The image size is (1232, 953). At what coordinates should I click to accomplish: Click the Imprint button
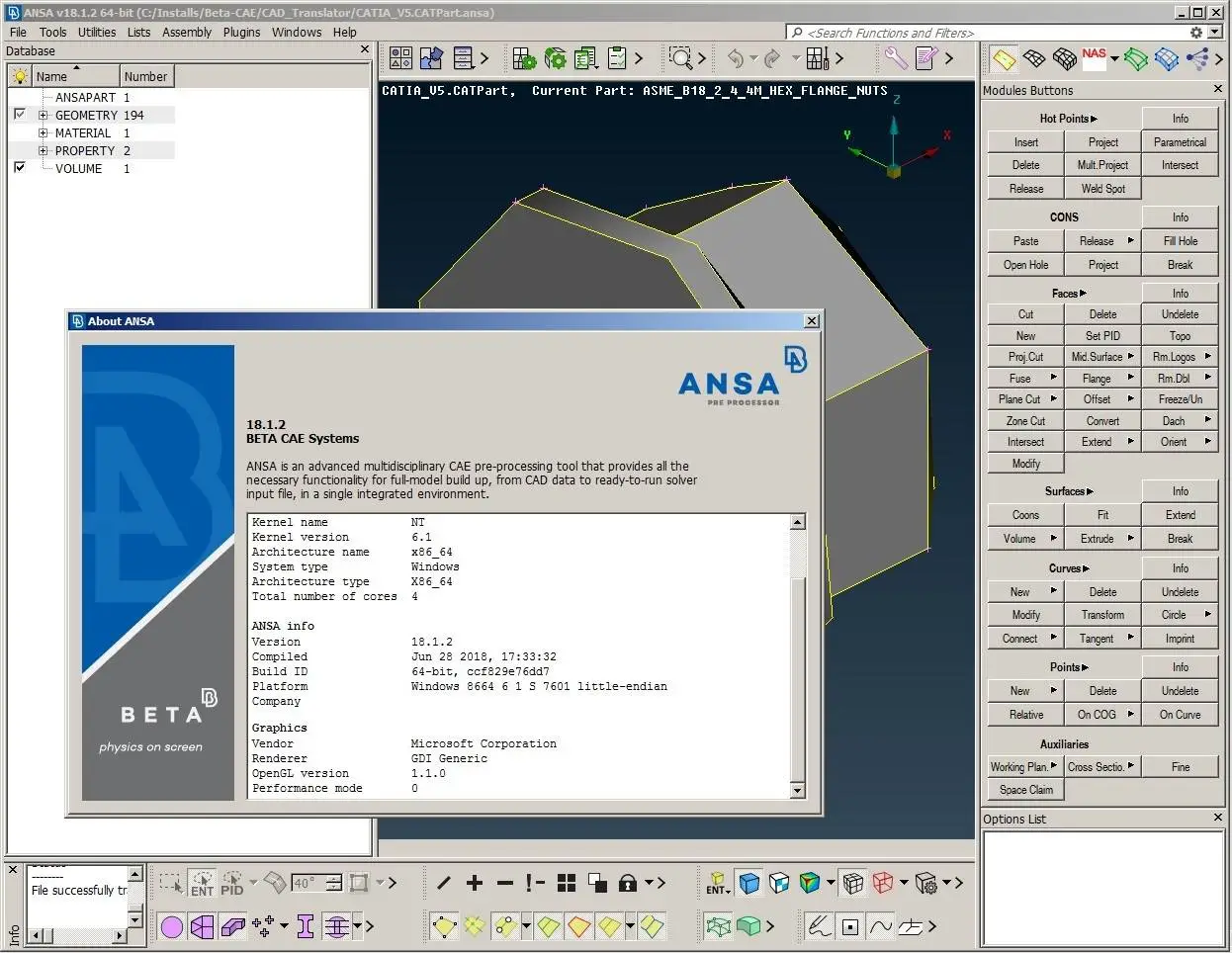[x=1180, y=639]
